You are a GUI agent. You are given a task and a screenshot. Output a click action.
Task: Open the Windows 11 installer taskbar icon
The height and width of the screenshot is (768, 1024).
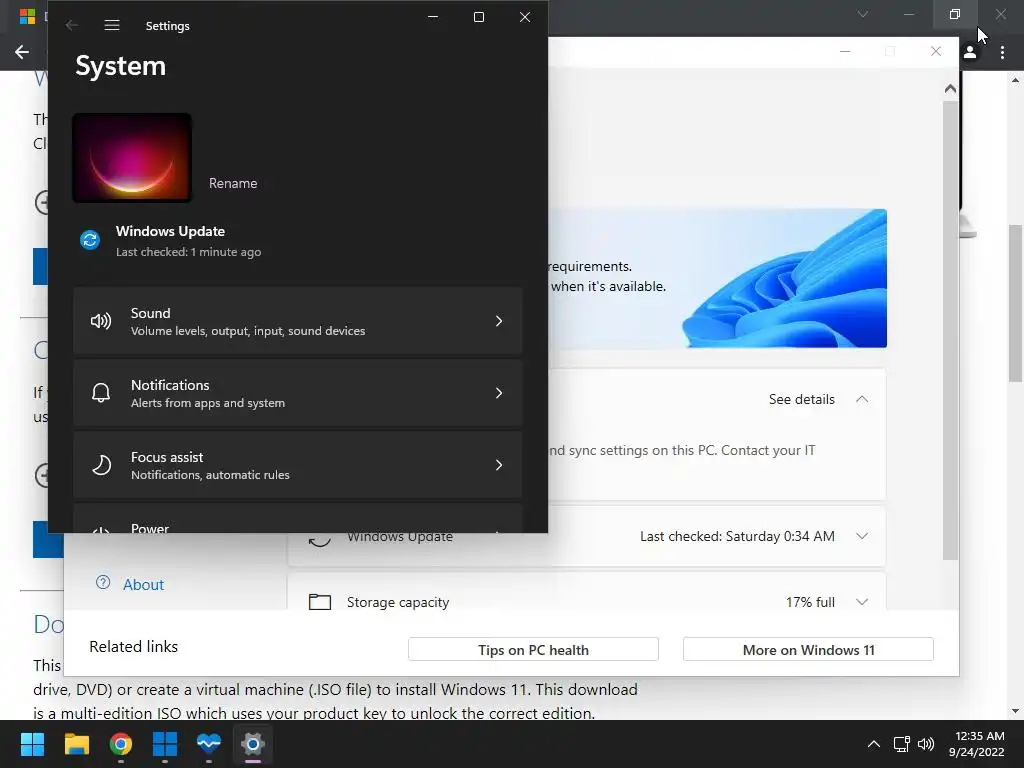click(x=165, y=744)
